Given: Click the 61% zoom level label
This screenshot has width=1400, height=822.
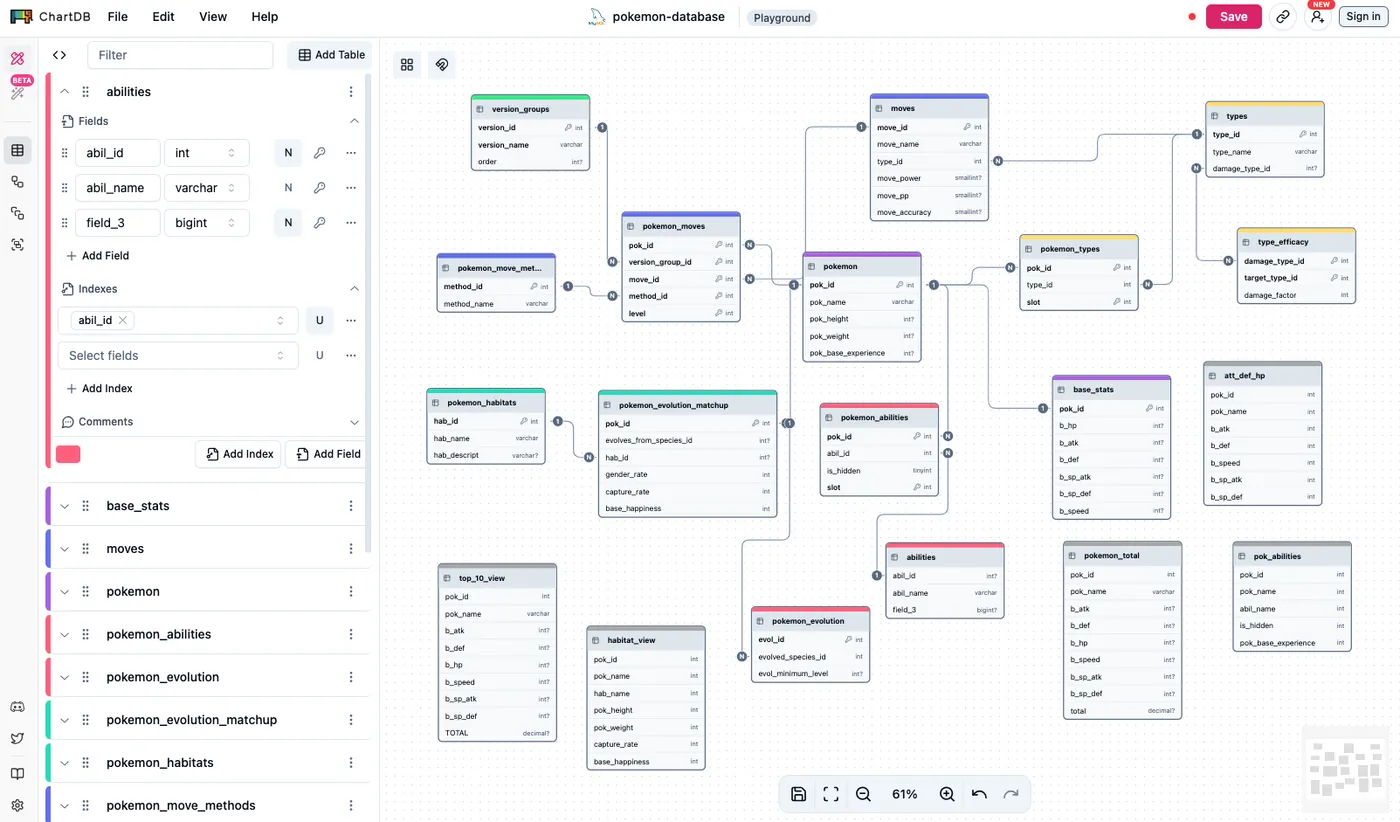Looking at the screenshot, I should (905, 794).
